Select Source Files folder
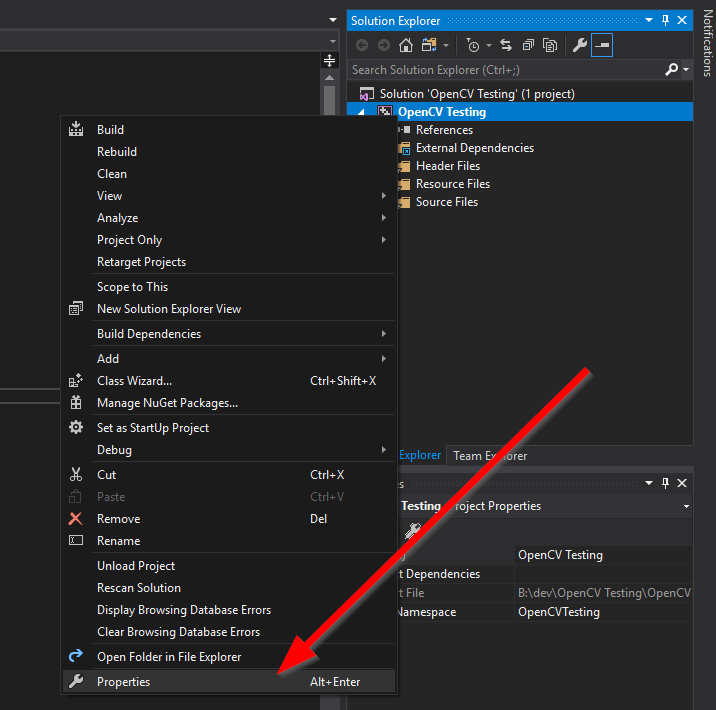 pyautogui.click(x=447, y=202)
